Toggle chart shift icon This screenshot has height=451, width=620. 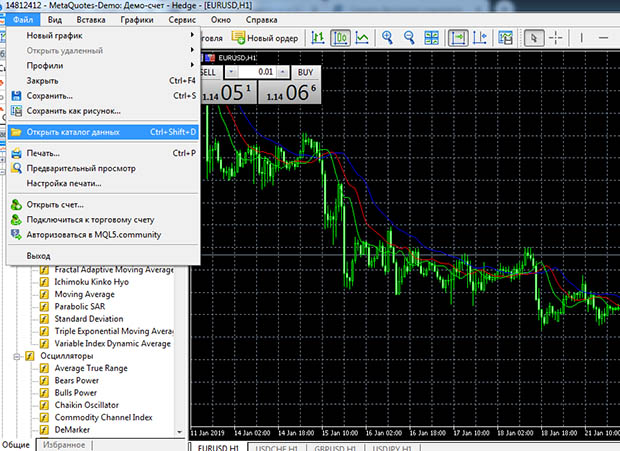[x=480, y=38]
